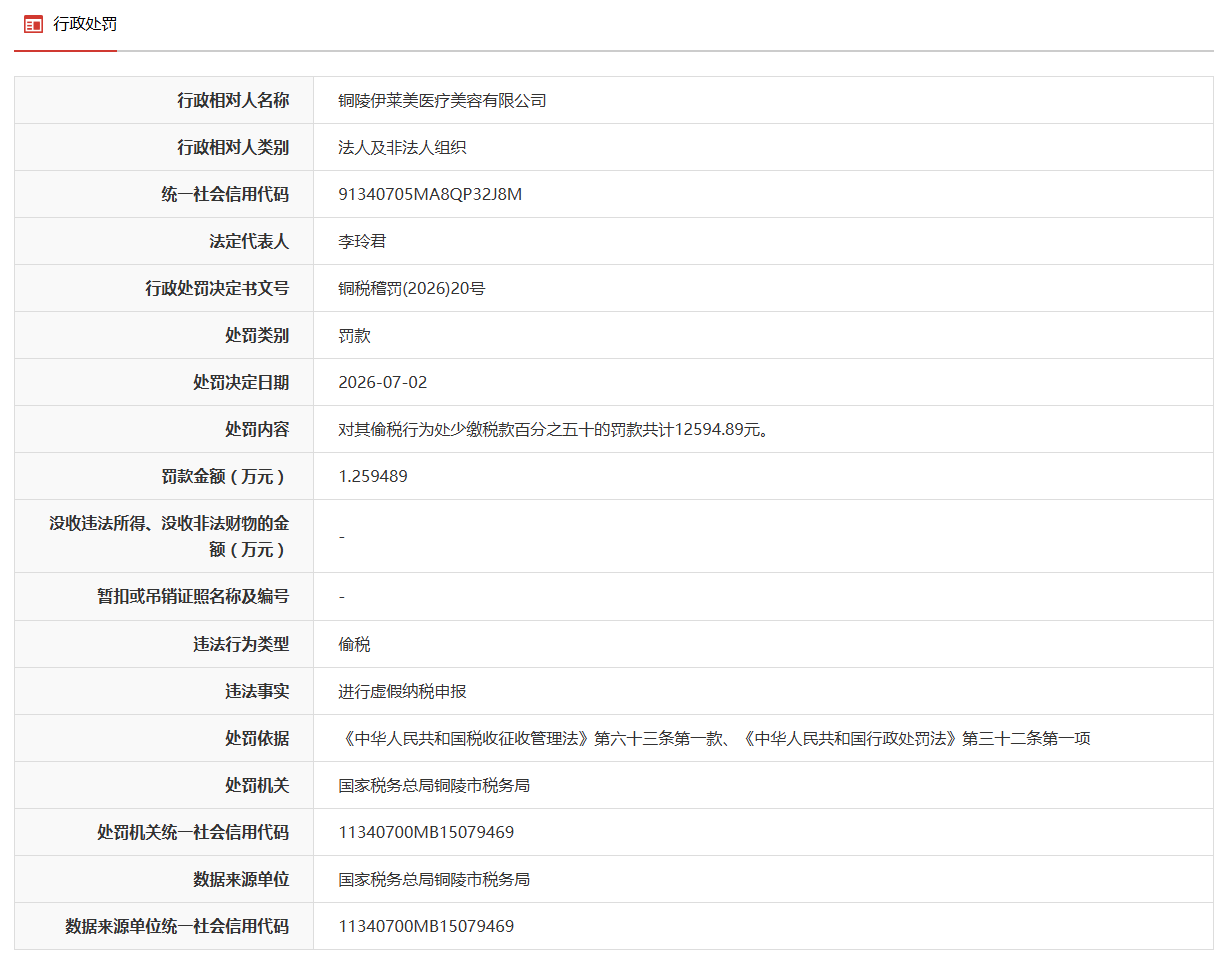
Task: Click the 数据来源单位统一社会信用代码 label
Action: pyautogui.click(x=177, y=926)
